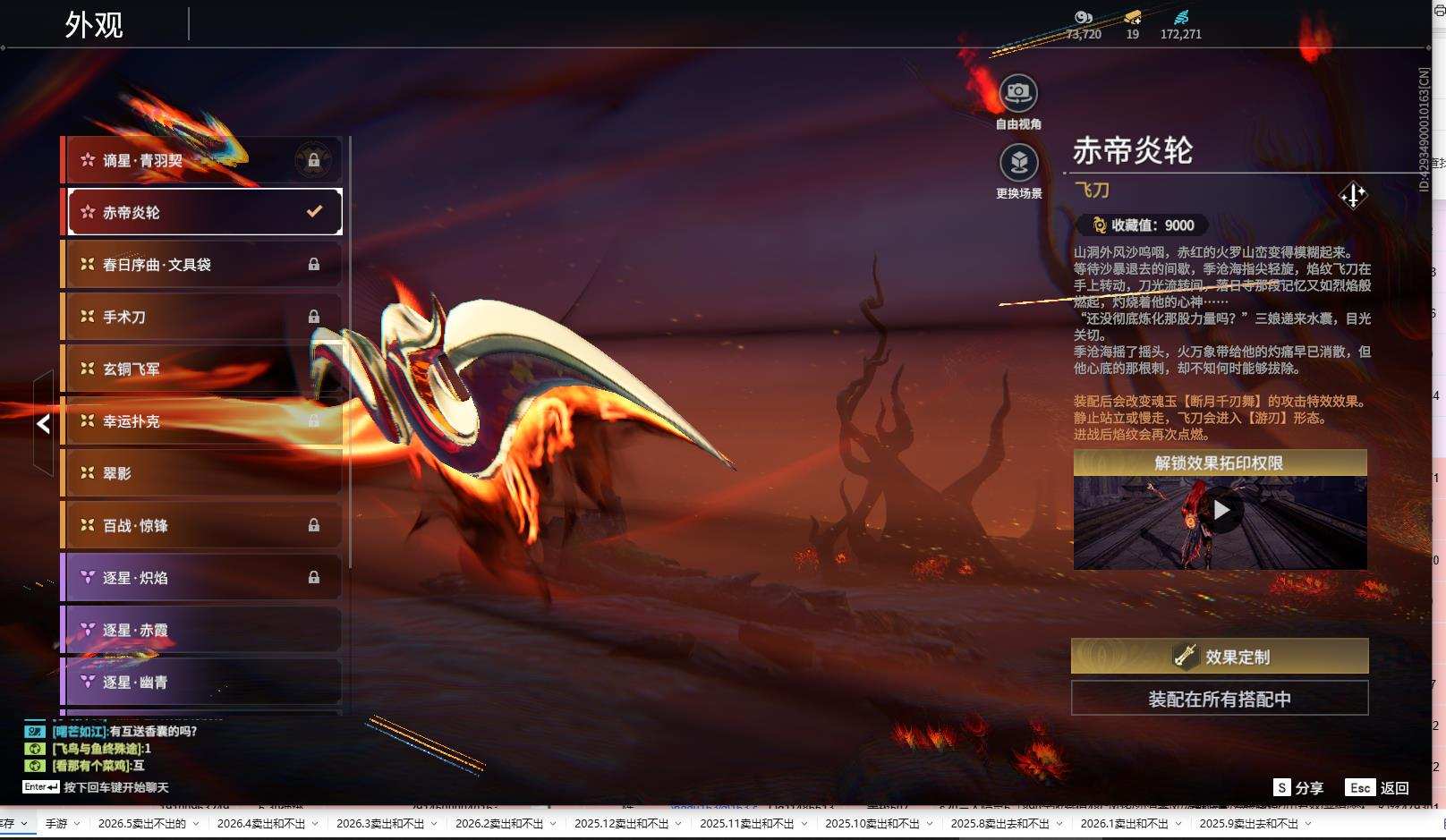Open the 2026.5卖出不出的 sheet tab

point(142,823)
